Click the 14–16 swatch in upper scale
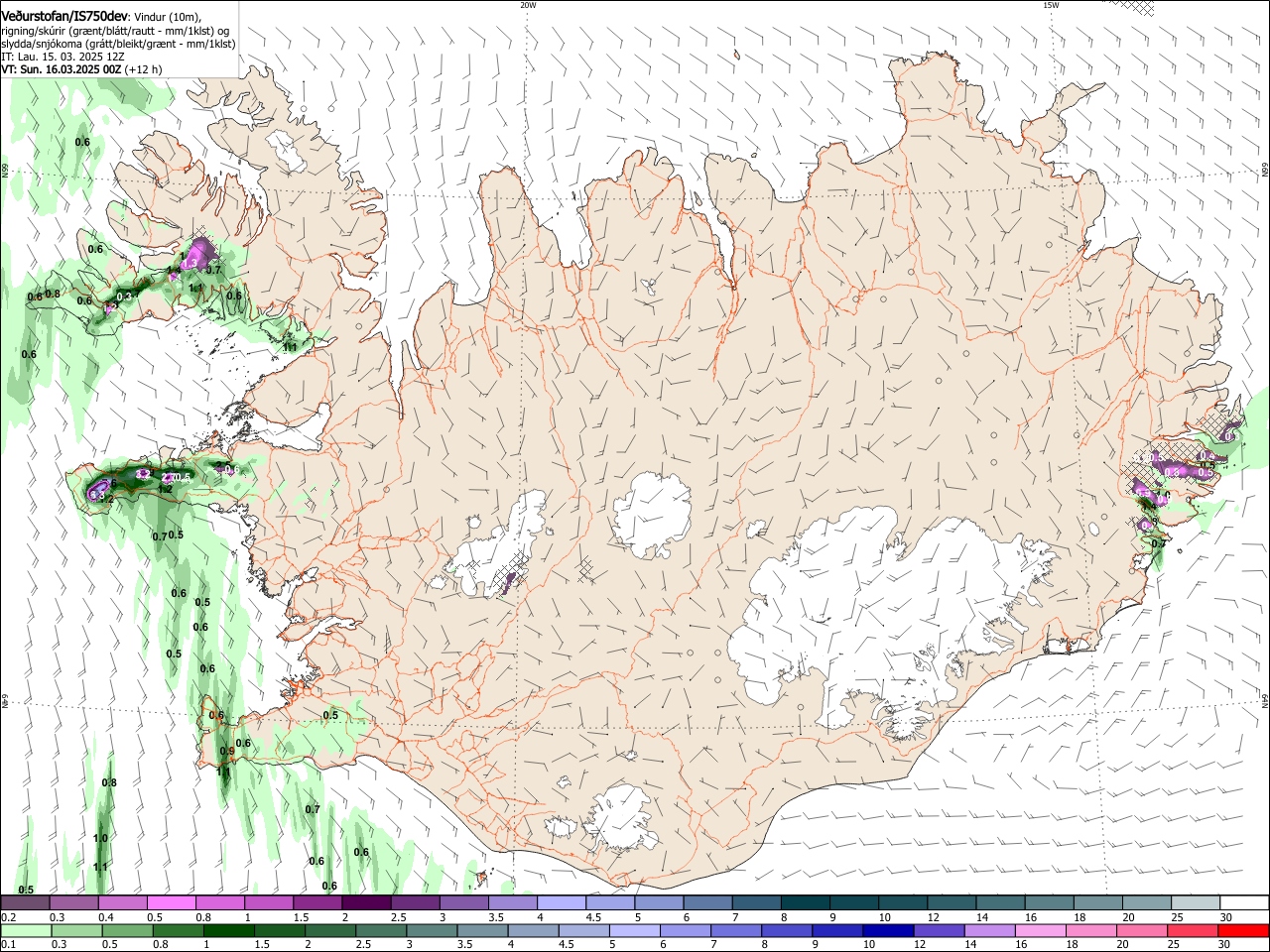The image size is (1270, 952). [x=1000, y=903]
